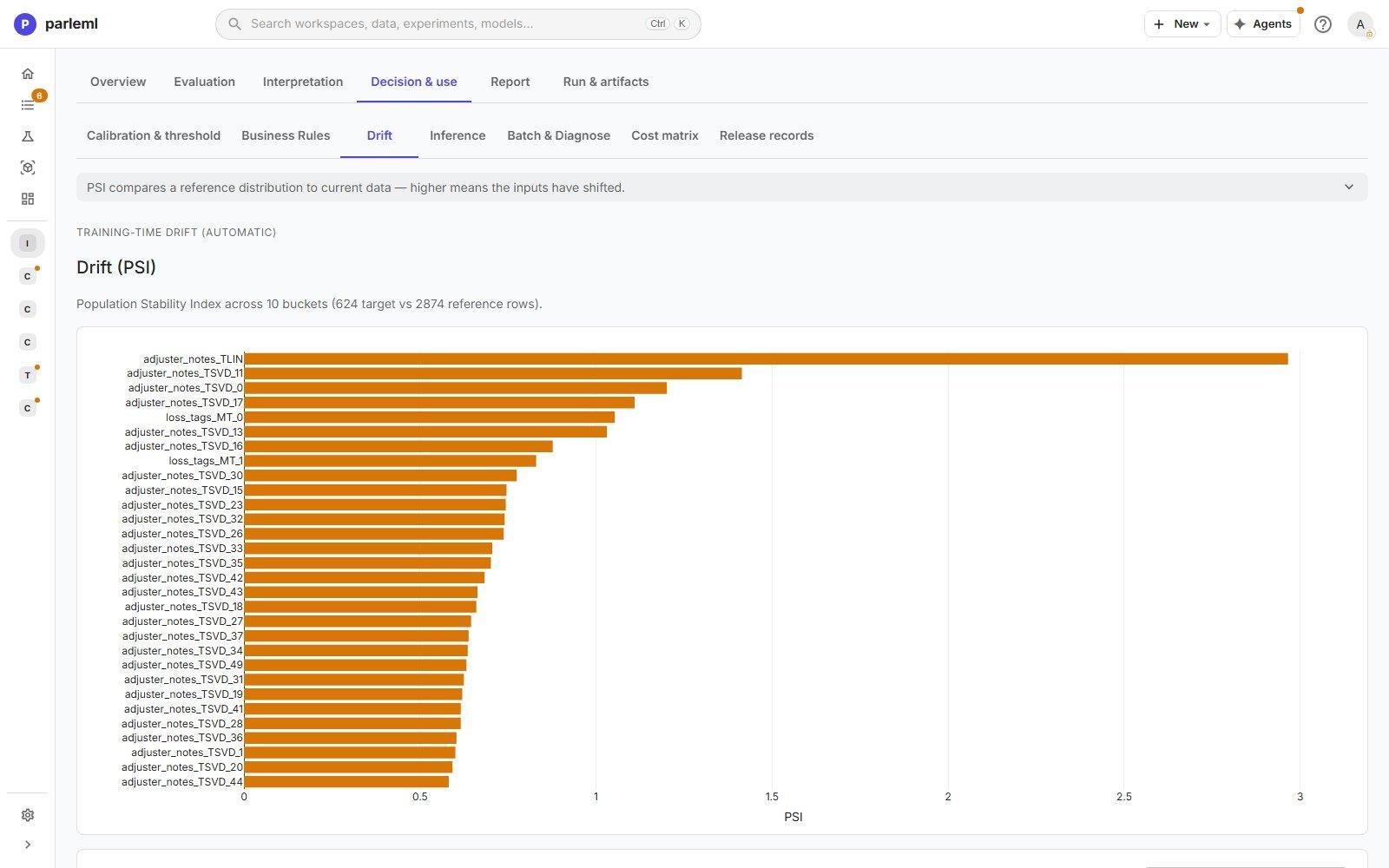This screenshot has width=1389, height=868.
Task: Switch to the Interpretation tab
Action: pyautogui.click(x=303, y=82)
